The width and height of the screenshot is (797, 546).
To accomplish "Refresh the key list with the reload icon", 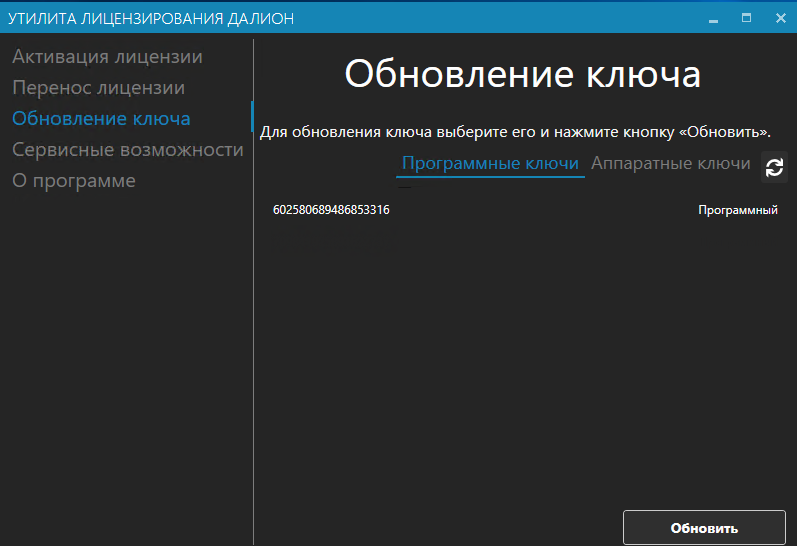I will (774, 167).
